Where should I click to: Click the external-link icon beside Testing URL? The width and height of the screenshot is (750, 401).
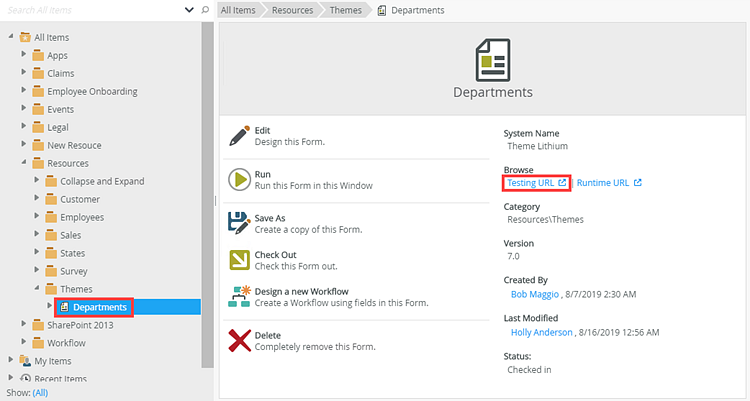pyautogui.click(x=562, y=183)
